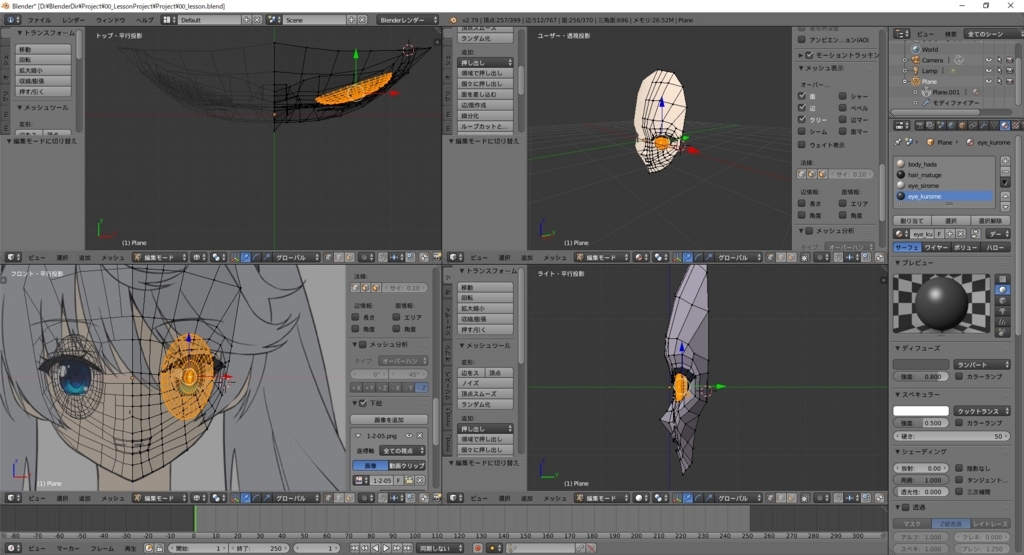Toggle the Diffuse カラーランプ checkbox
Viewport: 1024px width, 555px height.
[959, 377]
